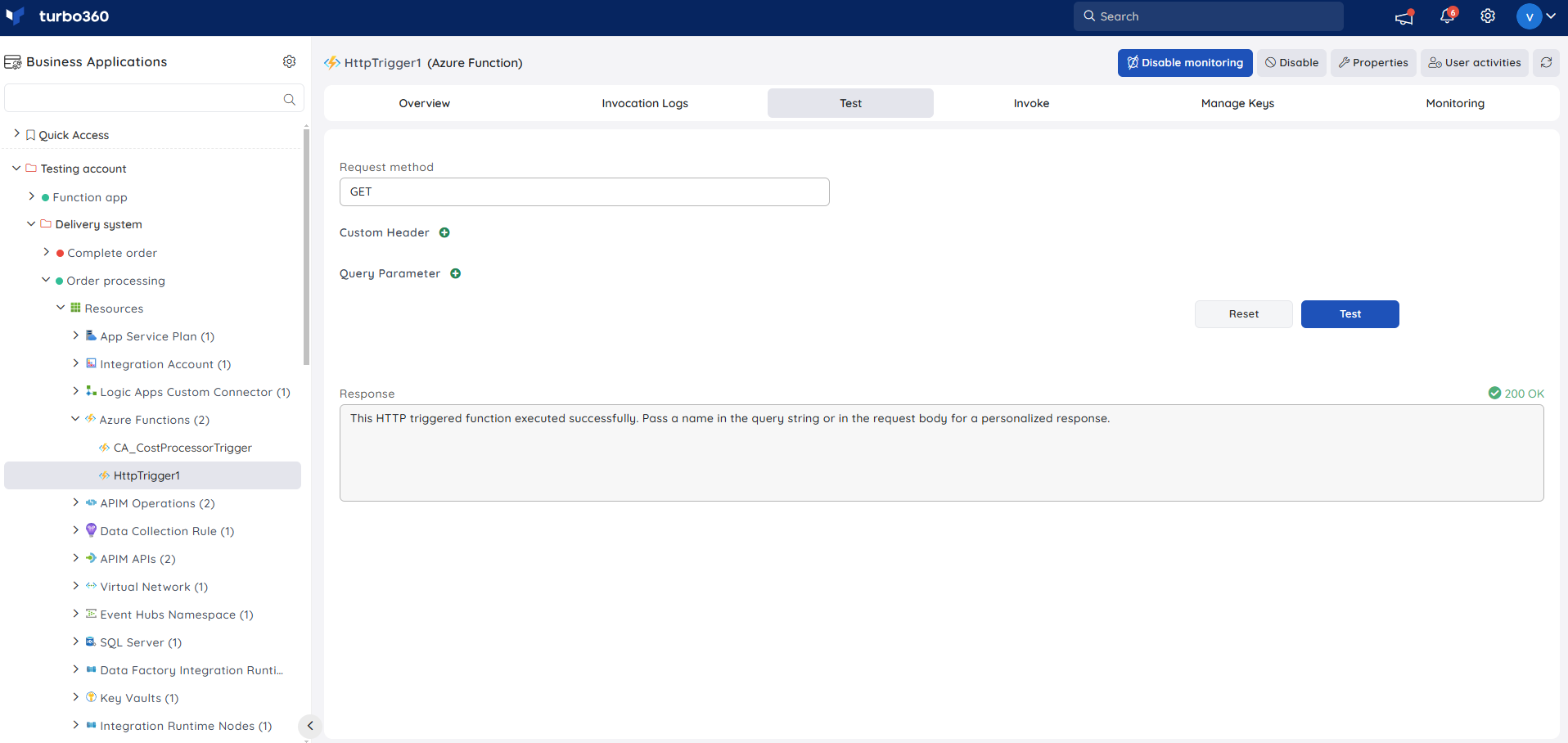Click the refresh icon button

pyautogui.click(x=1546, y=62)
